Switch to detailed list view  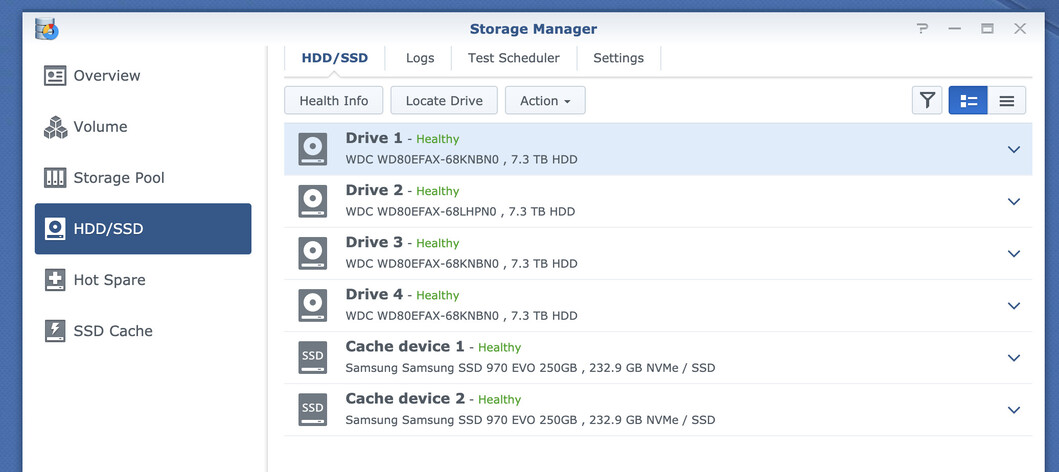click(x=968, y=100)
